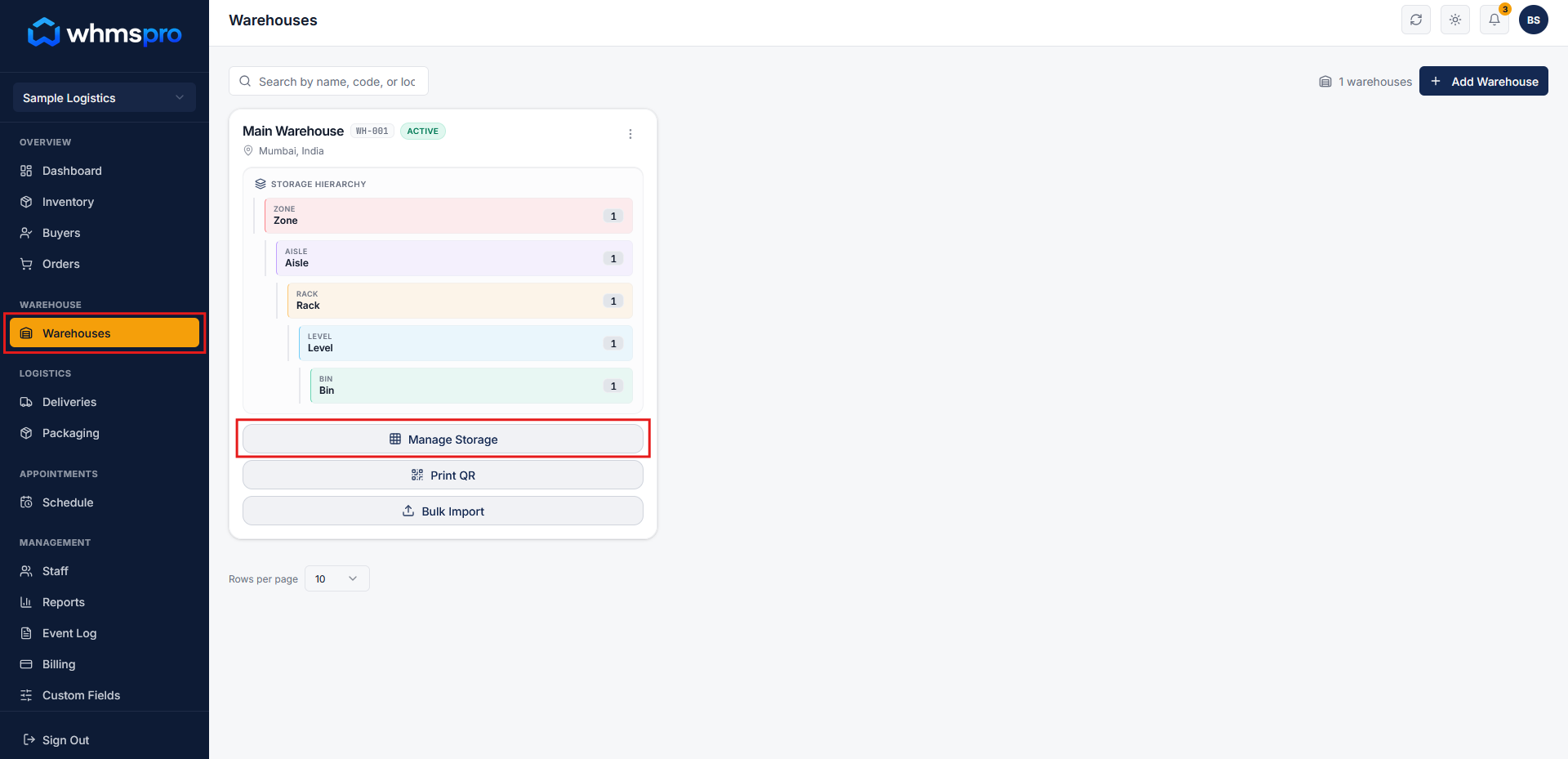1568x759 pixels.
Task: Click the WH-001 code badge
Action: 372,131
